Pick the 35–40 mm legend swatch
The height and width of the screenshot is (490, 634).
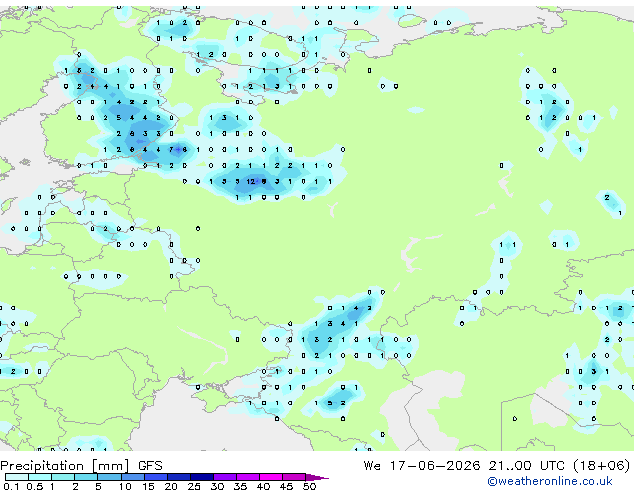pyautogui.click(x=248, y=477)
